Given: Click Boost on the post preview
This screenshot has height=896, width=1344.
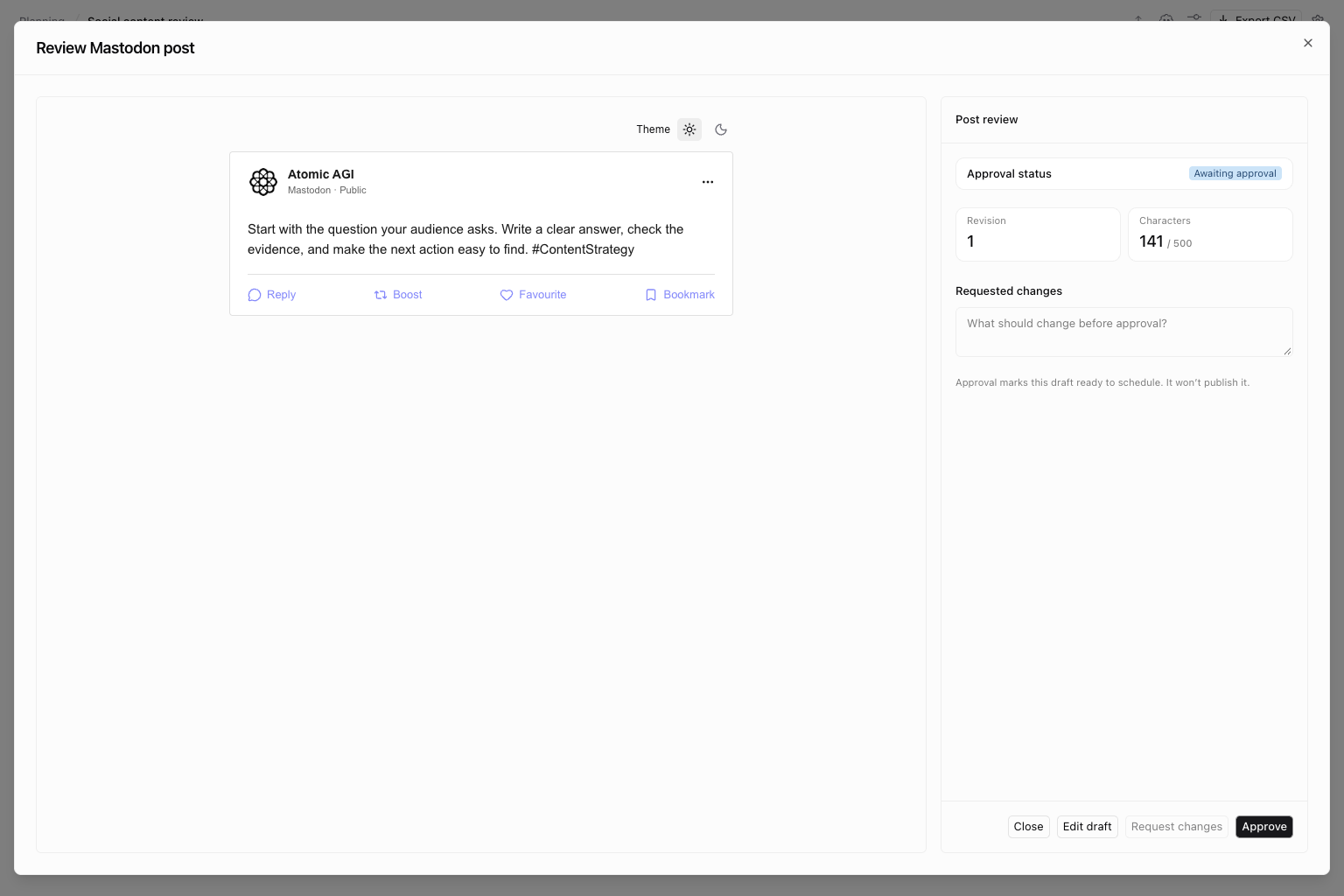Looking at the screenshot, I should coord(398,295).
